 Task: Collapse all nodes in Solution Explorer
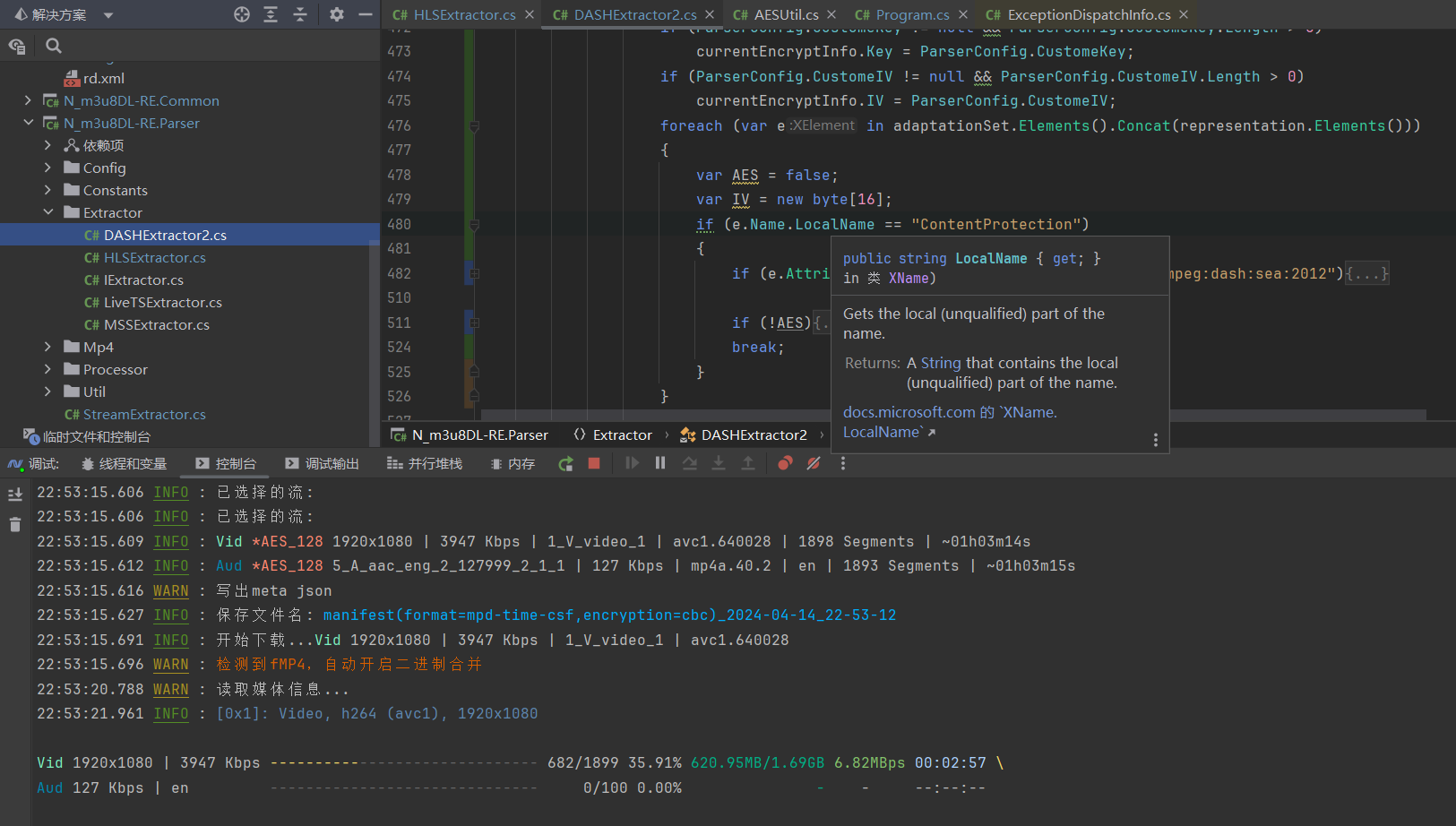[x=300, y=14]
